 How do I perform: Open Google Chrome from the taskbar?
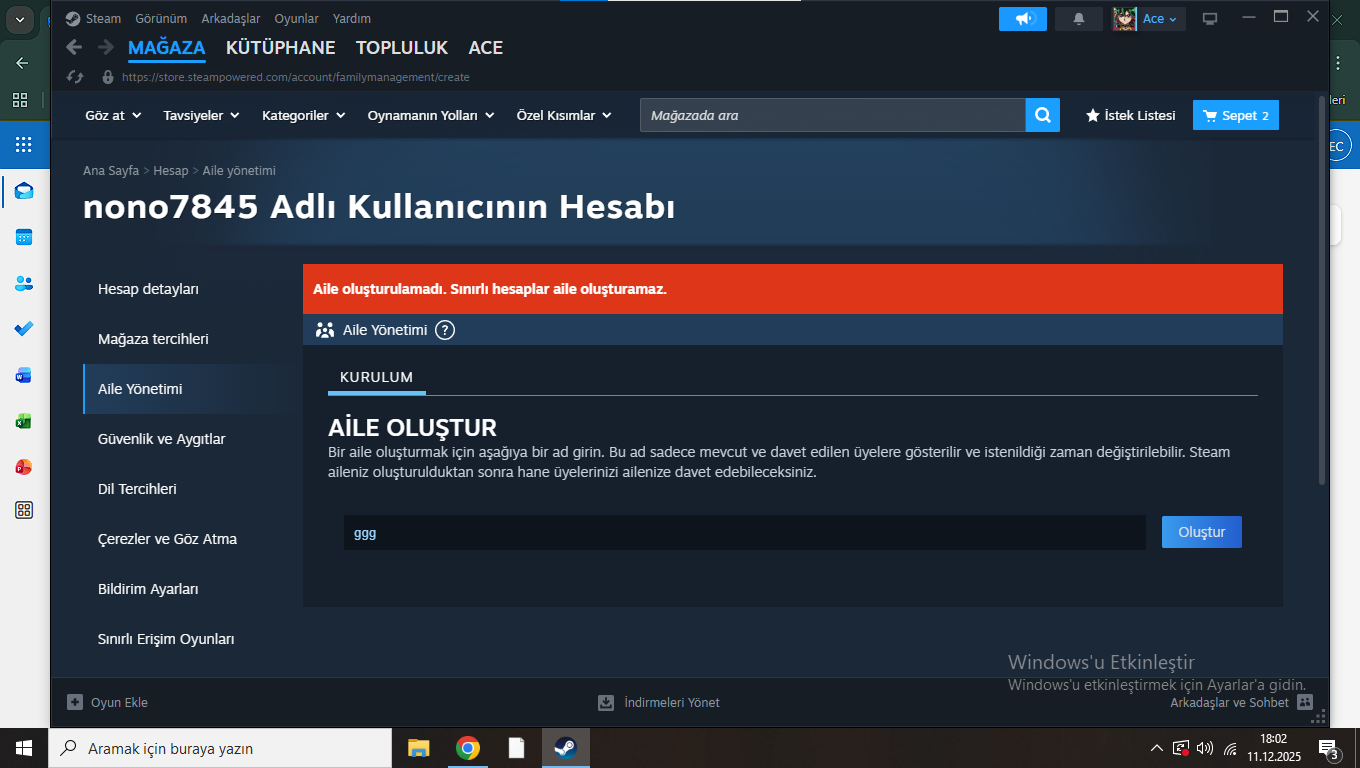[467, 748]
